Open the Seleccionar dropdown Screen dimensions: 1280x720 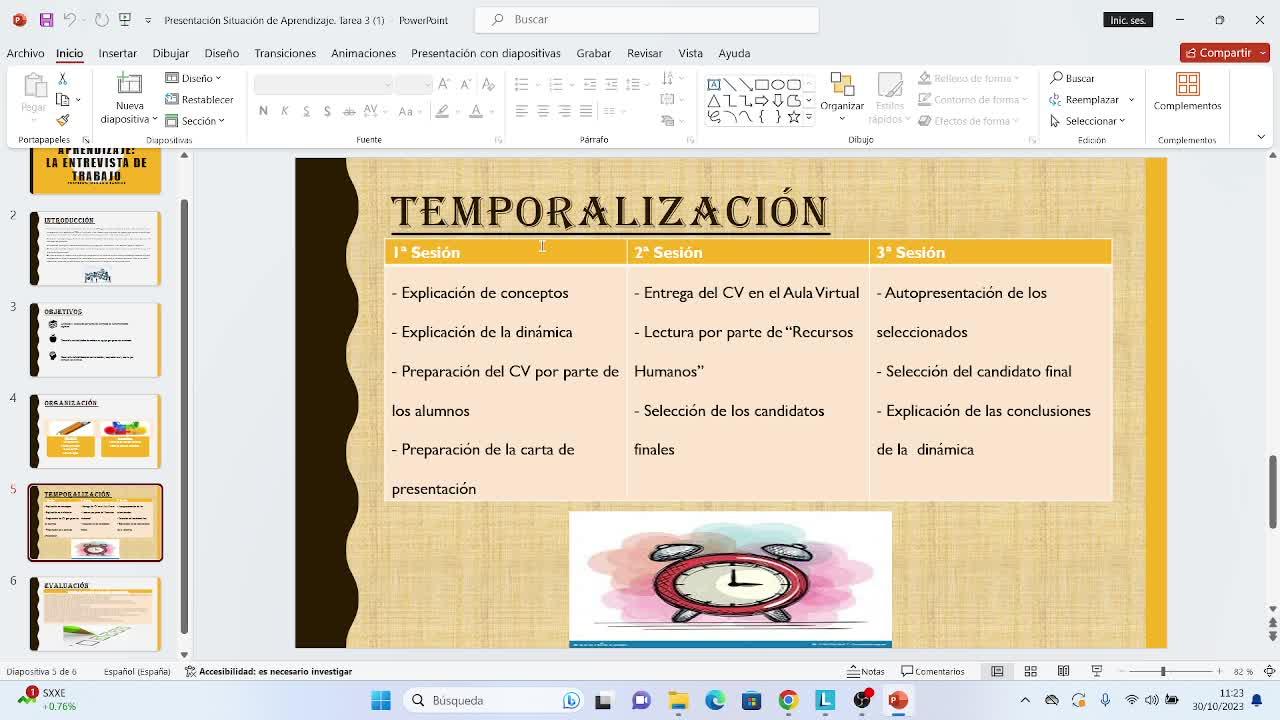point(1088,120)
